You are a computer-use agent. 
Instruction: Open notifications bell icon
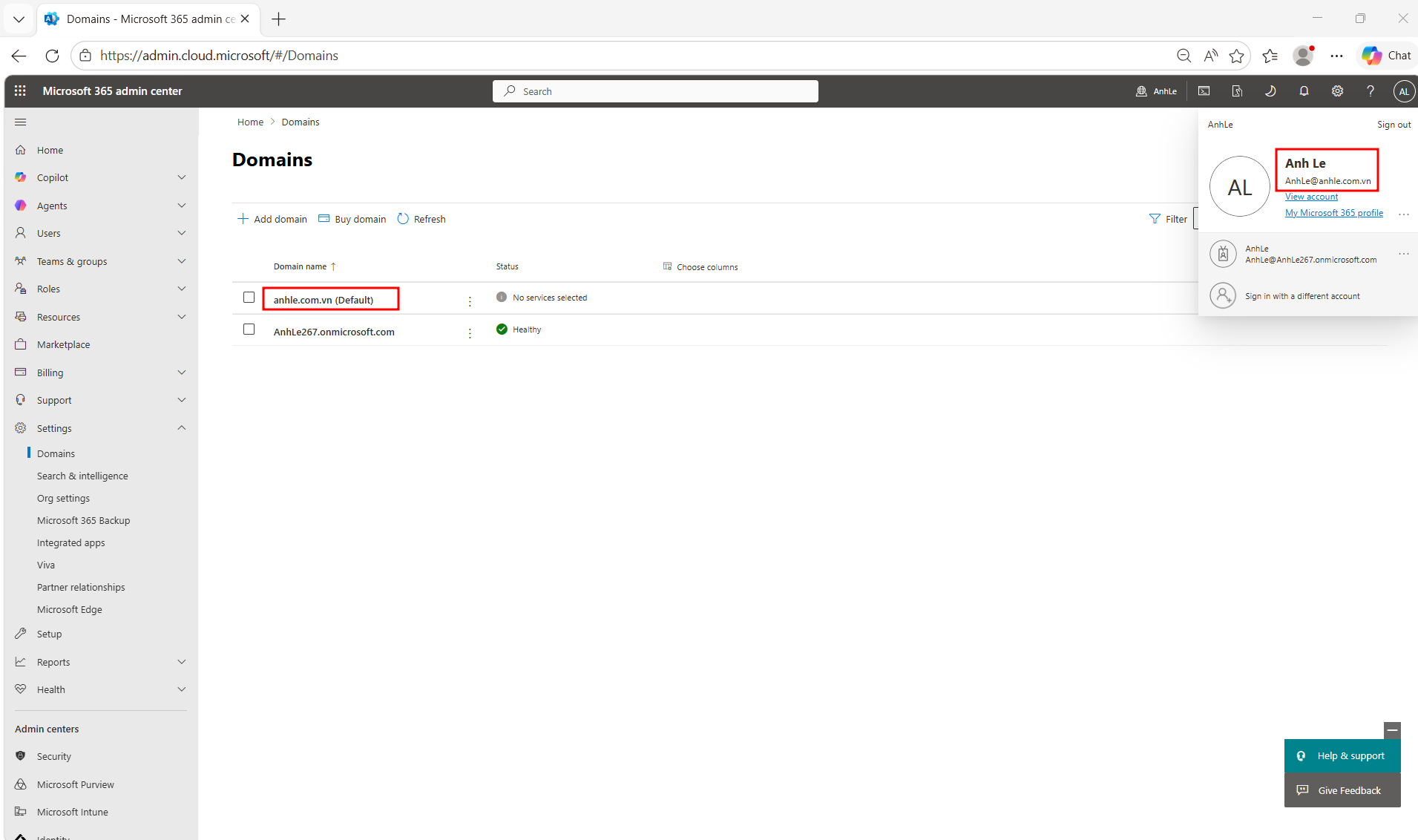[x=1304, y=91]
